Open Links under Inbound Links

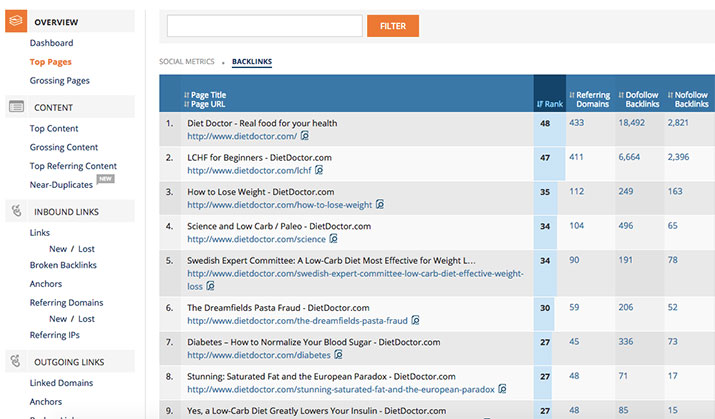tap(40, 233)
